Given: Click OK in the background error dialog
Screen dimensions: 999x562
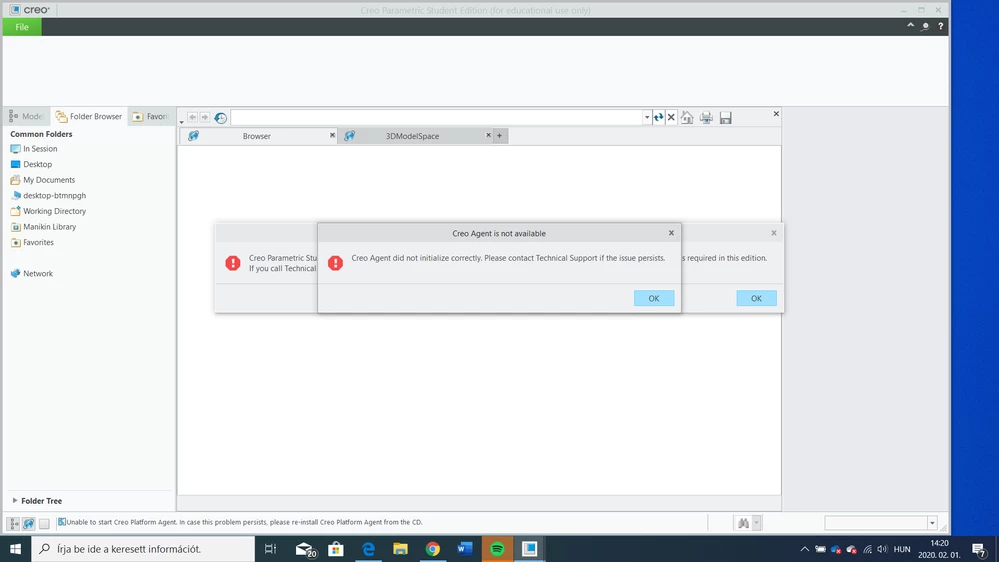Looking at the screenshot, I should (x=756, y=298).
